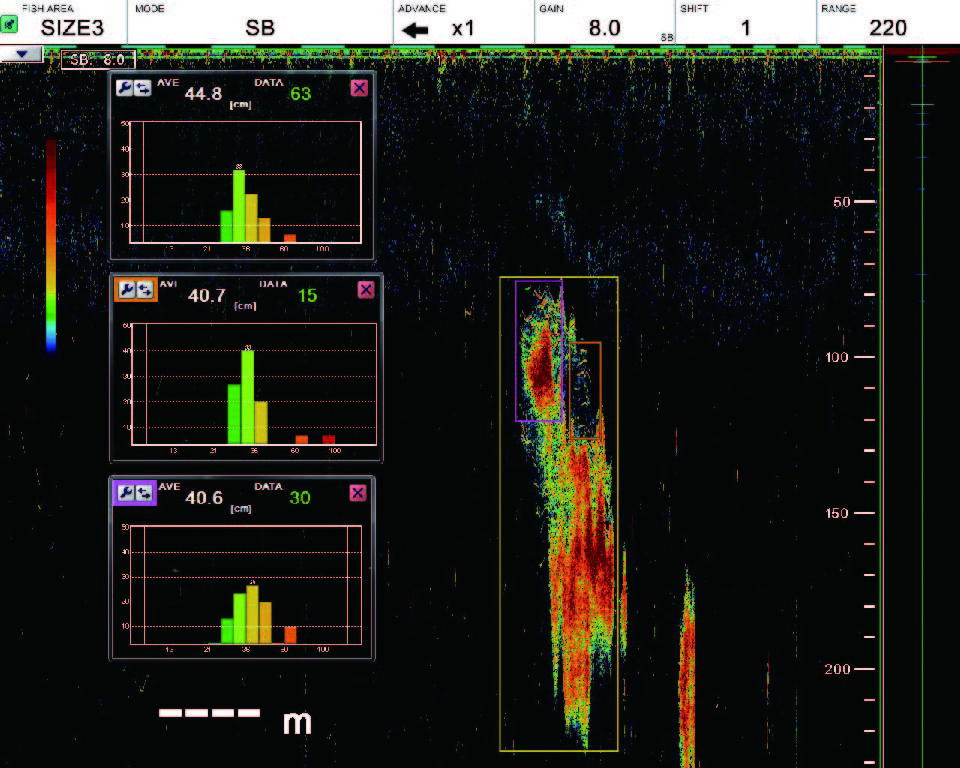Click the tallest green bar in 40.7 histogram
Screen dimensions: 960x768
point(247,397)
